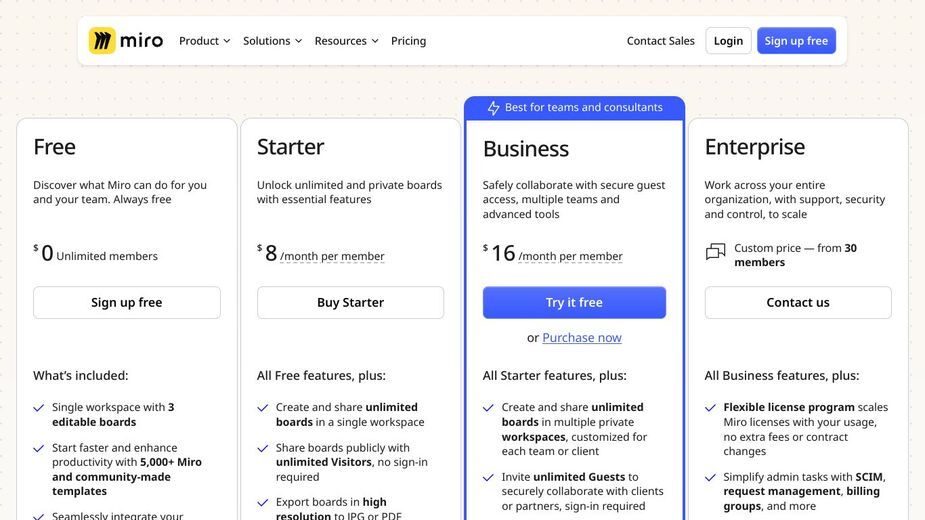This screenshot has height=520, width=925.
Task: Click the Purchase now link
Action: pos(582,338)
